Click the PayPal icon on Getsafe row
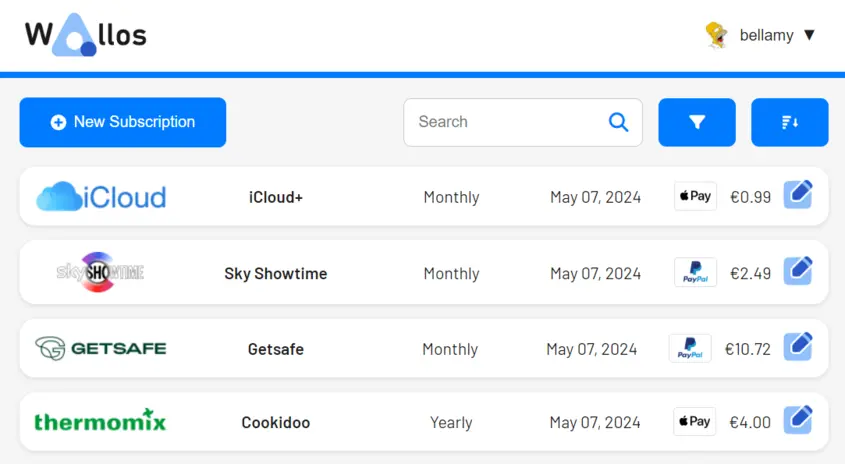Image resolution: width=845 pixels, height=464 pixels. pyautogui.click(x=690, y=349)
